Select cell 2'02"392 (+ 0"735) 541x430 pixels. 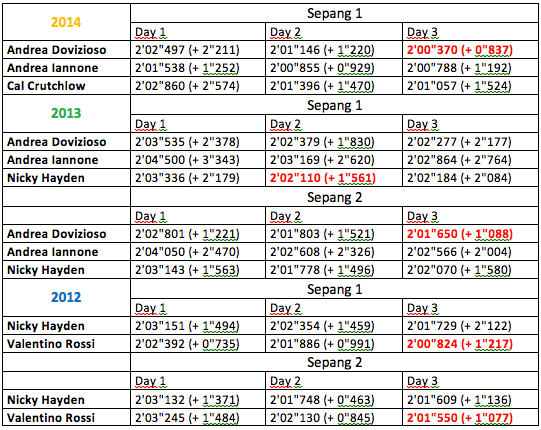pos(198,344)
